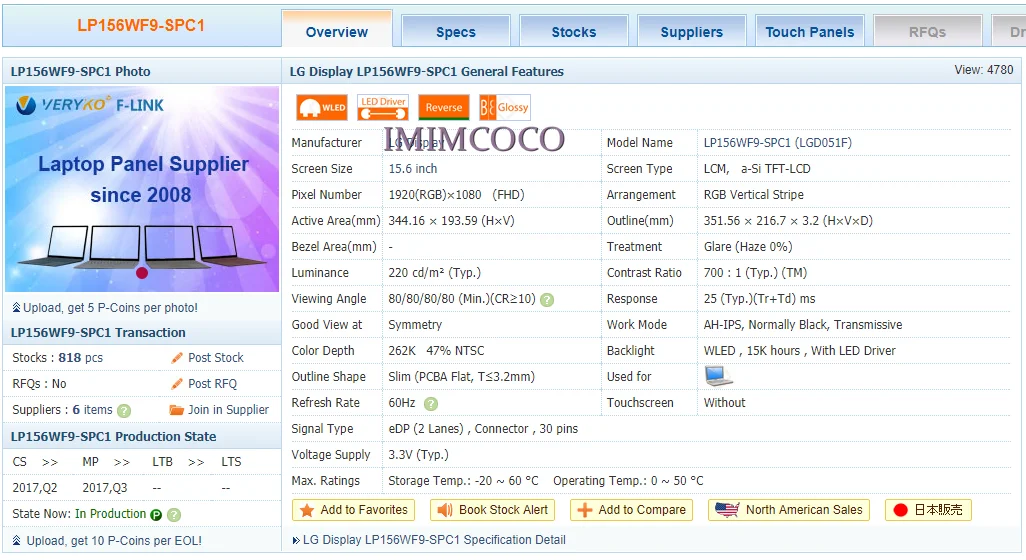This screenshot has height=560, width=1026.
Task: Click the Laptop Panel Supplier banner photo
Action: (x=142, y=189)
